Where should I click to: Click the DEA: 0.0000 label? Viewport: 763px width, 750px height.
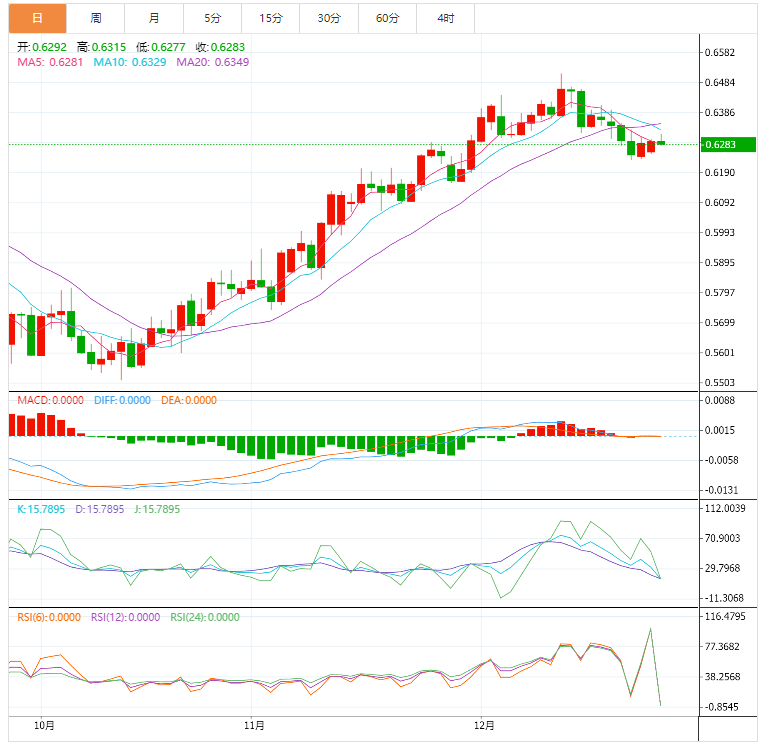click(189, 400)
